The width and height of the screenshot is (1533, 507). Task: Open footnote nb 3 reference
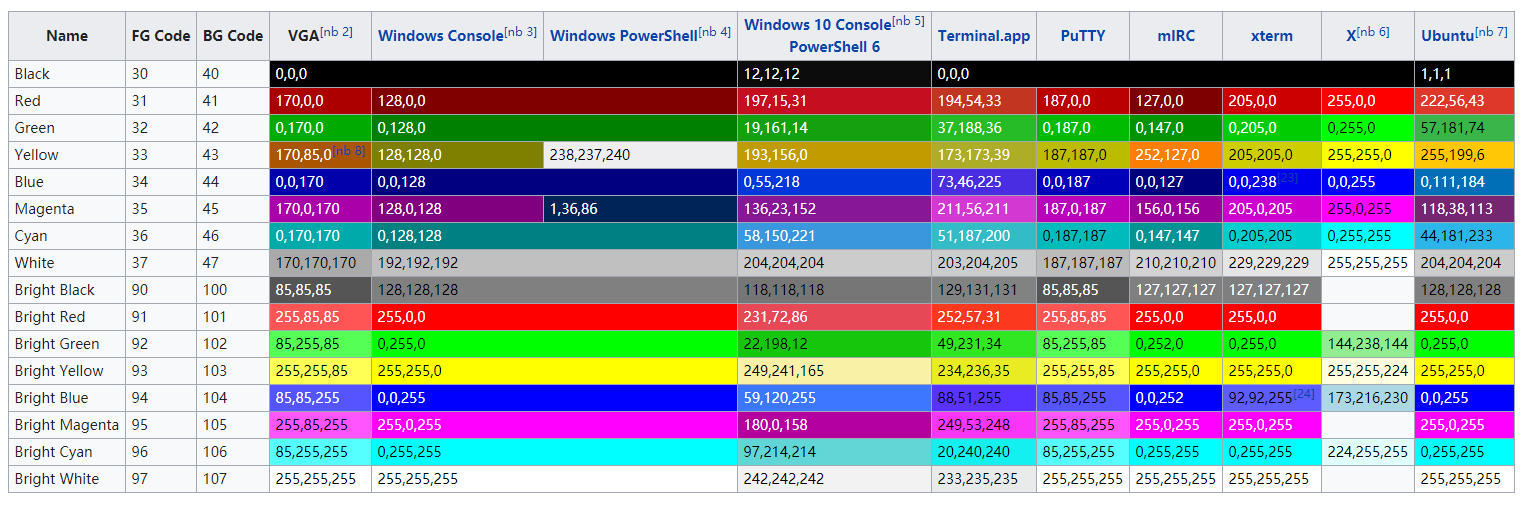point(520,32)
